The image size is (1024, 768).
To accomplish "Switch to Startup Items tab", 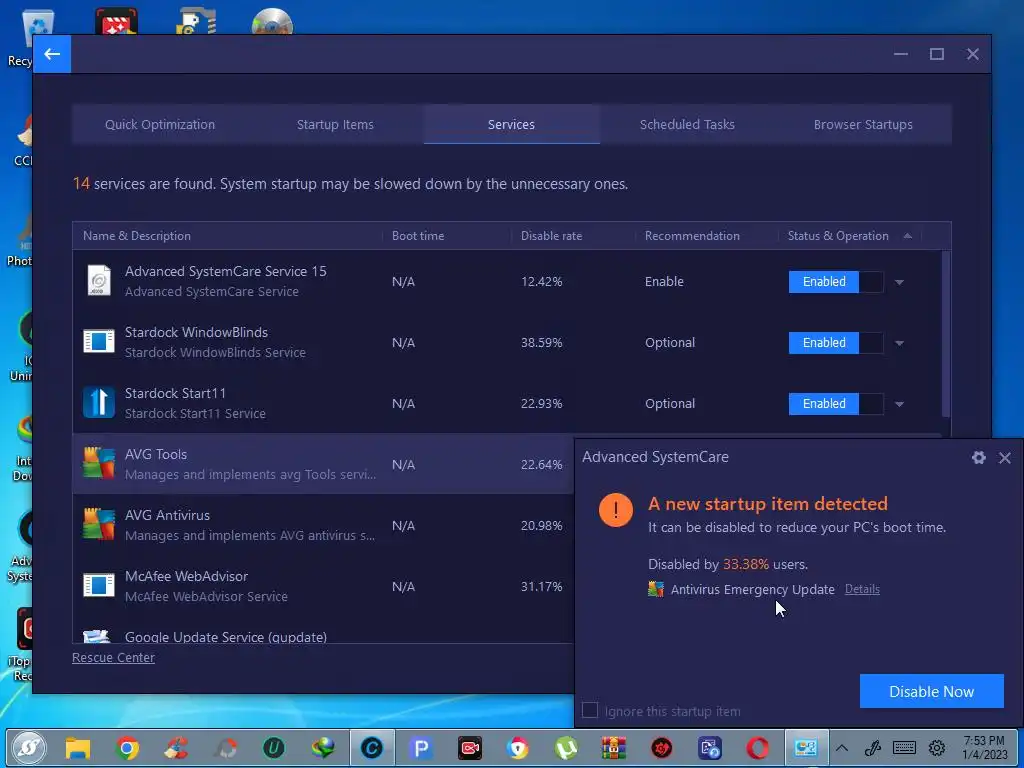I will (335, 124).
